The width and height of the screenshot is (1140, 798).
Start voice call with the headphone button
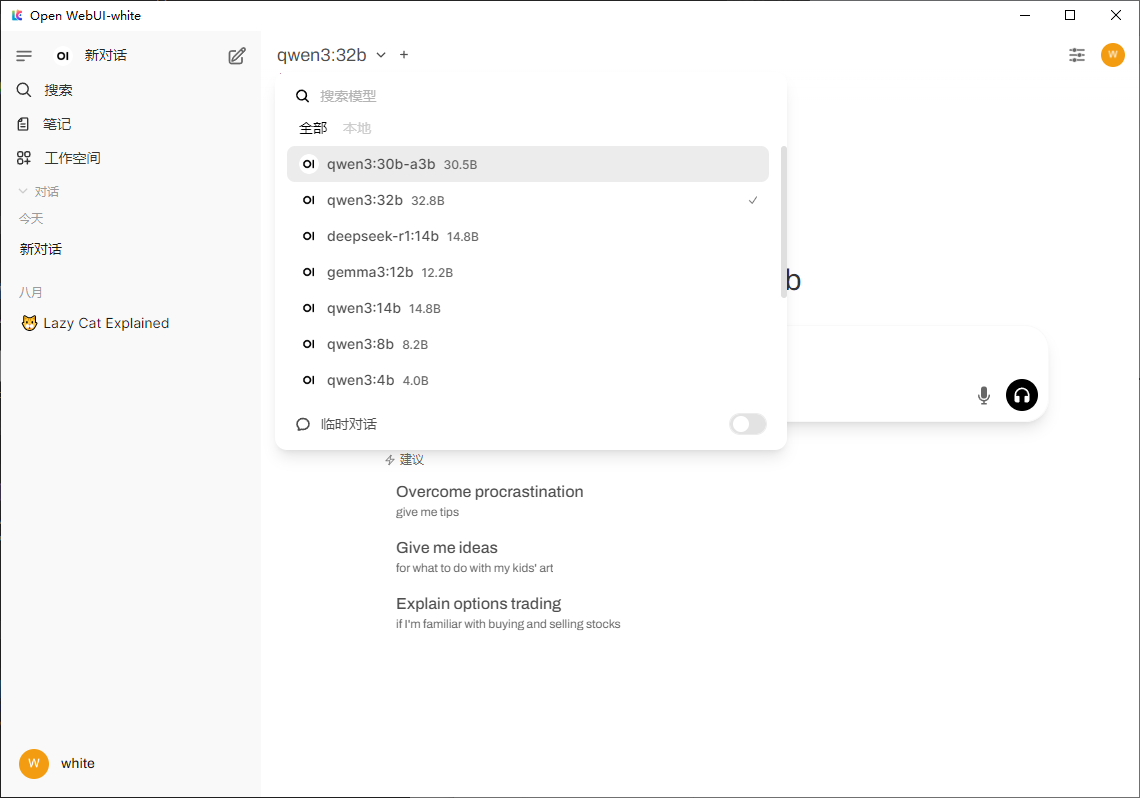coord(1021,395)
